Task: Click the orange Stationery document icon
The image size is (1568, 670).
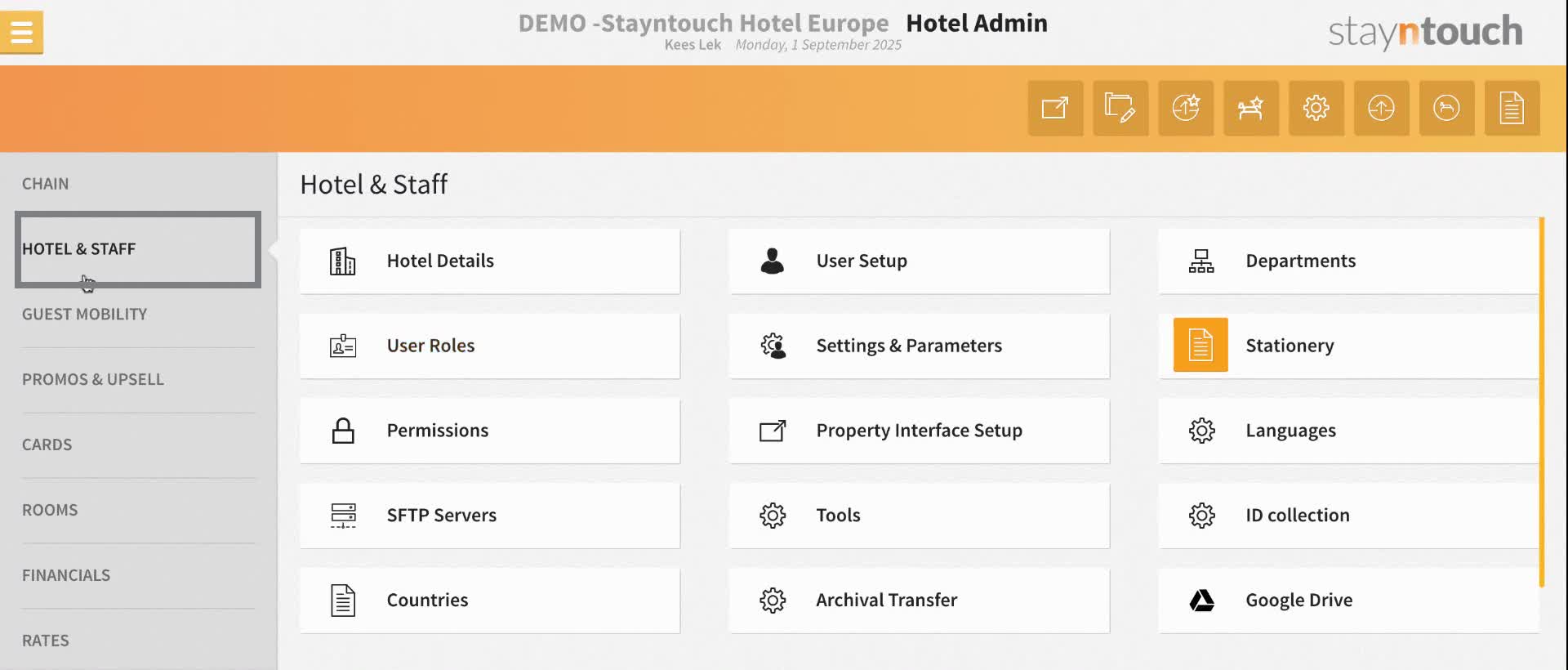Action: [x=1200, y=345]
